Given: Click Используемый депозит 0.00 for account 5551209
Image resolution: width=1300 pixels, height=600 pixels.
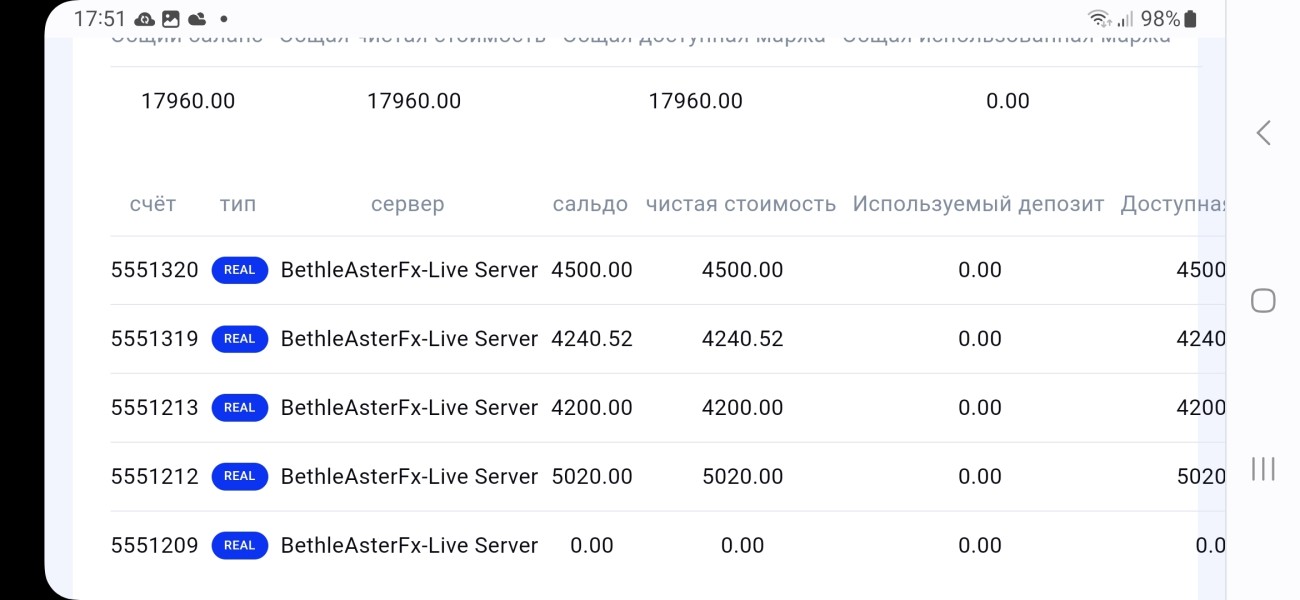Looking at the screenshot, I should [x=980, y=545].
